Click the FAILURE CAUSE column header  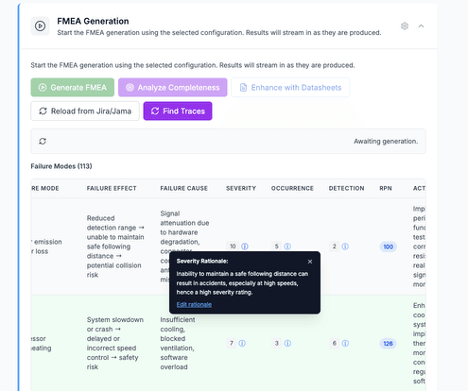click(184, 188)
